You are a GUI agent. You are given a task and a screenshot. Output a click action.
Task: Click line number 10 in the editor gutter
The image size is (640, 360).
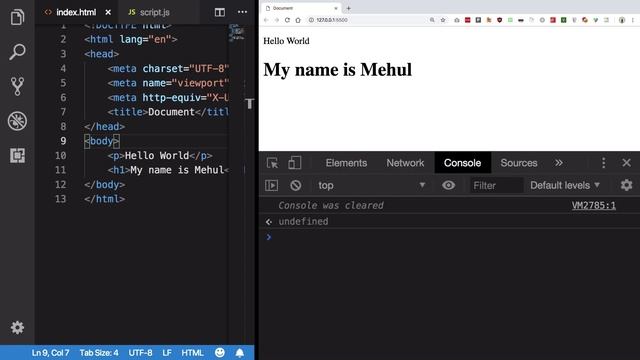click(60, 156)
